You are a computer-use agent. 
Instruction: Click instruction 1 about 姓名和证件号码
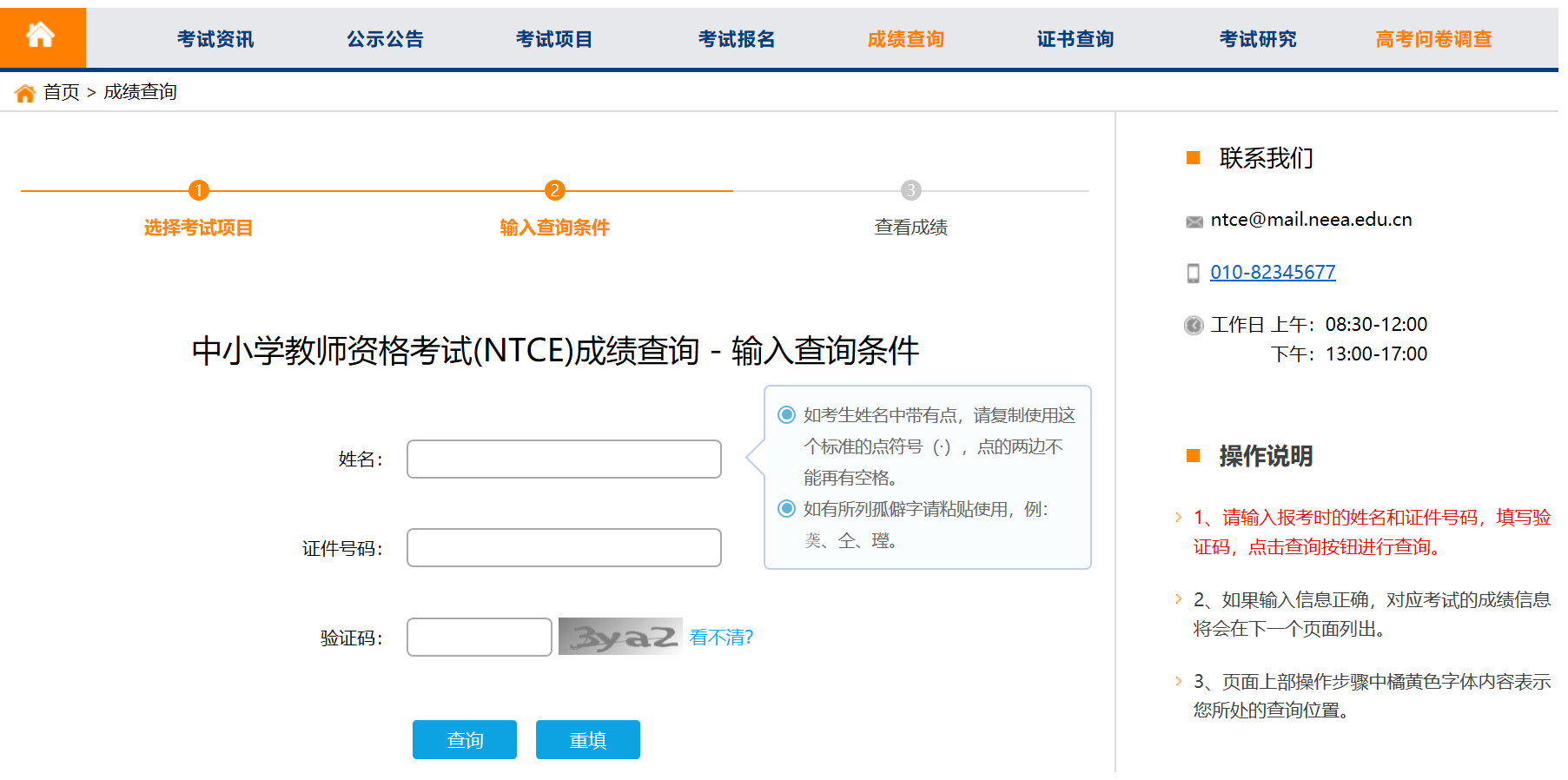1372,532
